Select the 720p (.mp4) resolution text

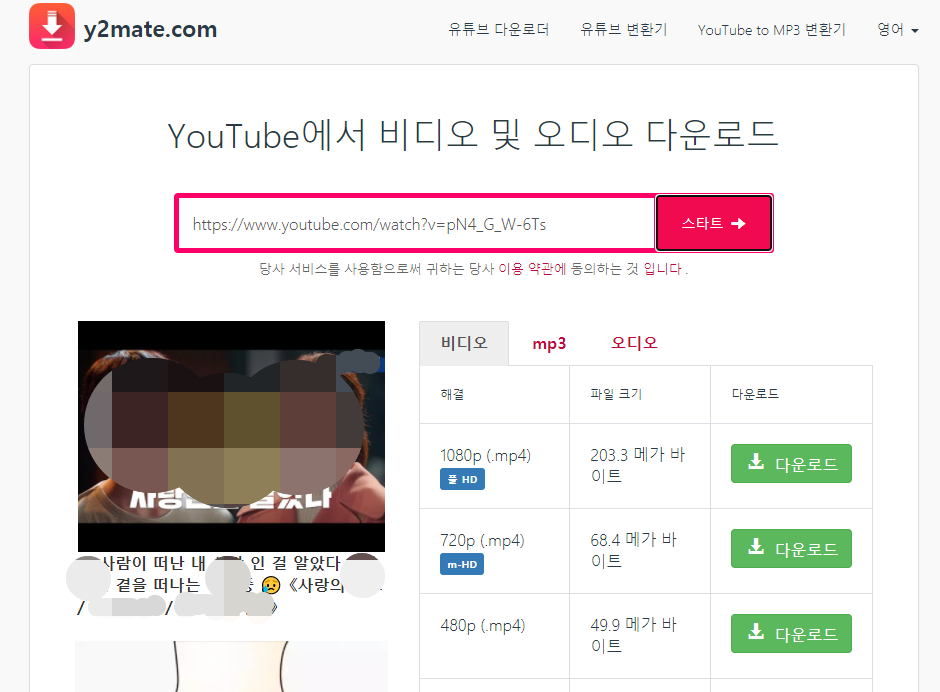[483, 541]
